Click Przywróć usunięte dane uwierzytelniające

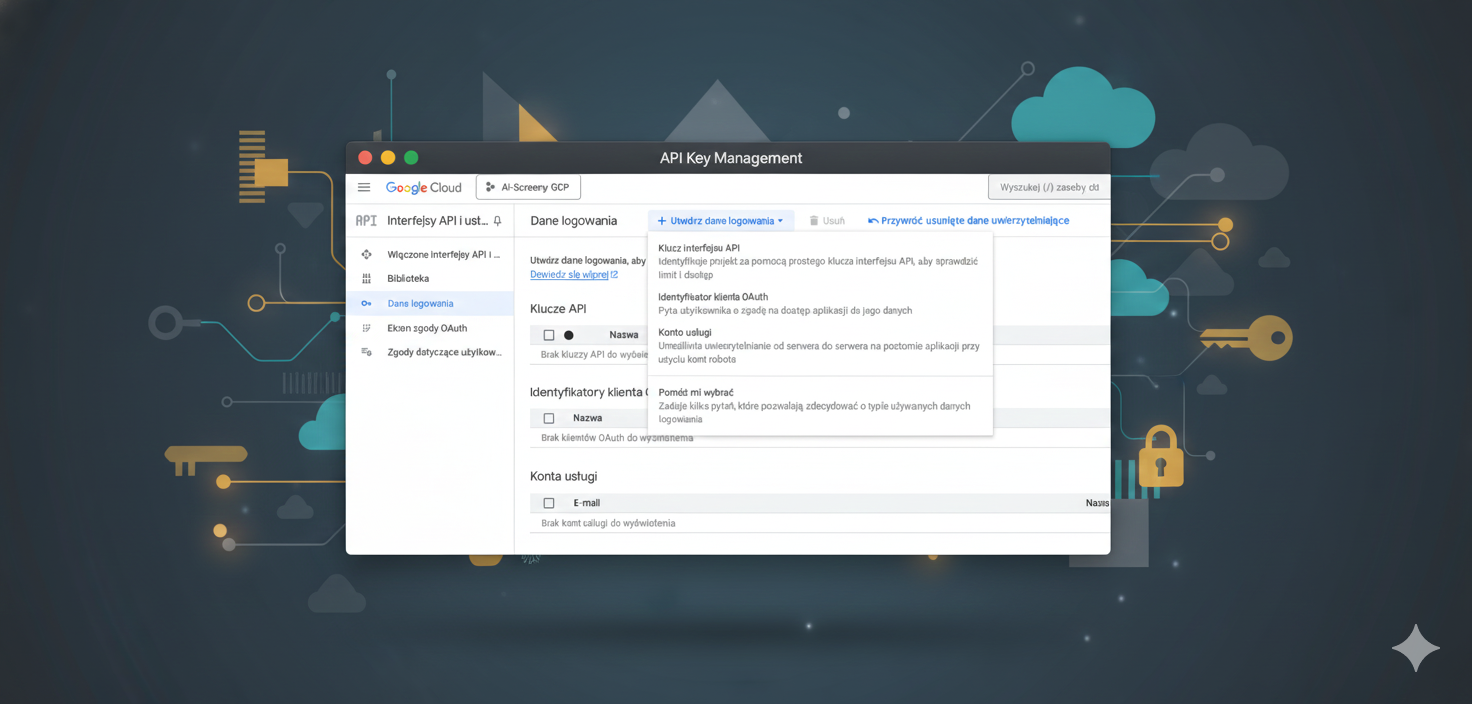pyautogui.click(x=968, y=221)
